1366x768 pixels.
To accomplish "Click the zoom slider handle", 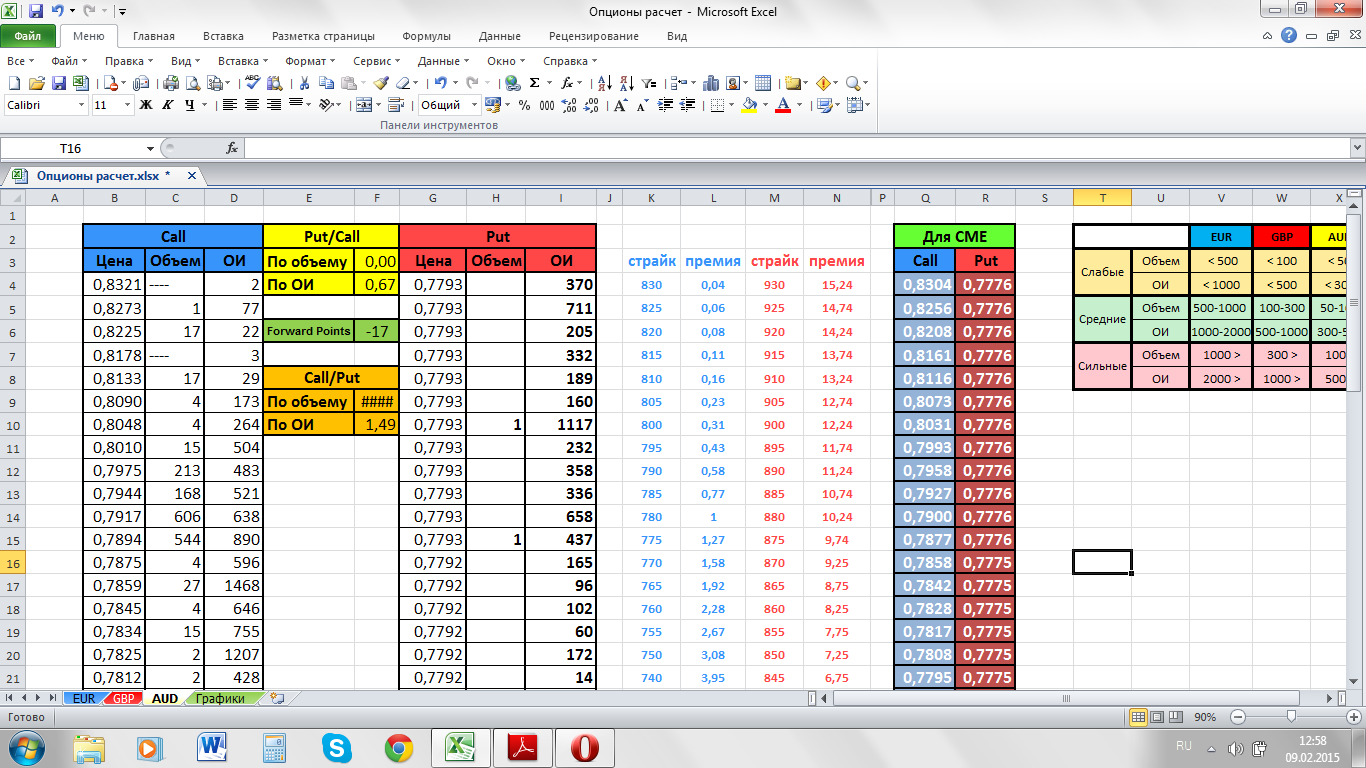I will click(x=1291, y=717).
